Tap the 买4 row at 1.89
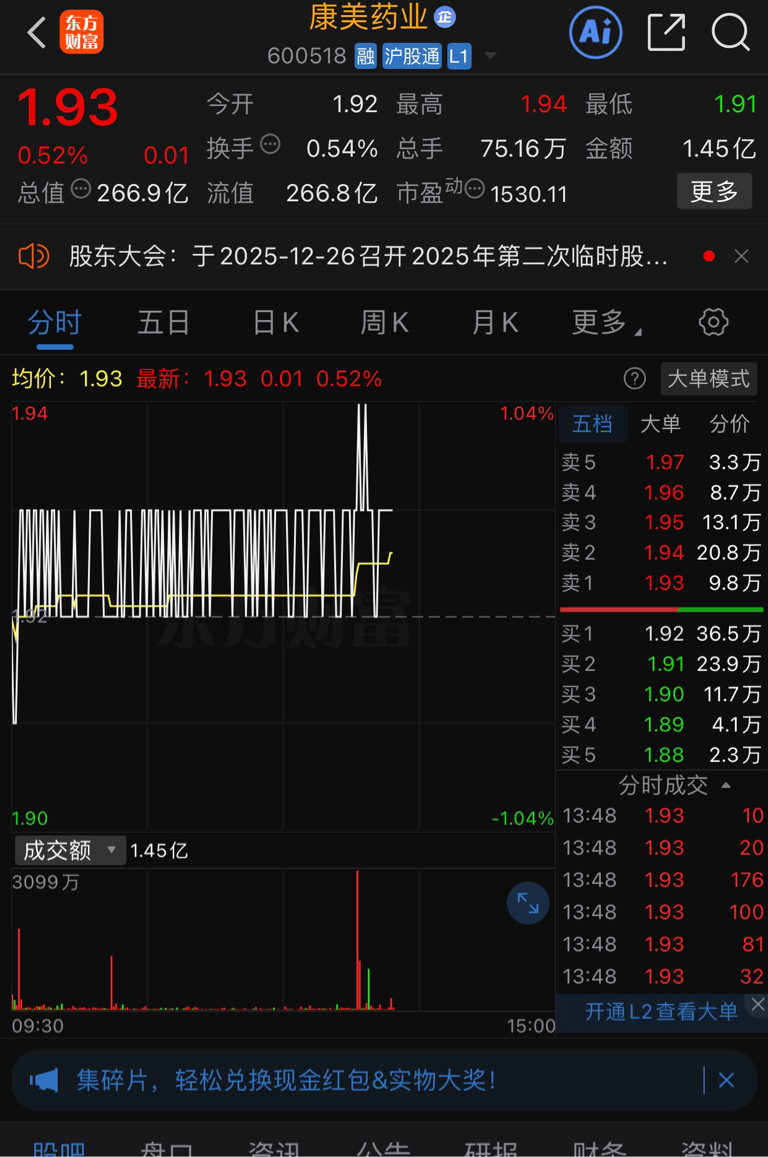The height and width of the screenshot is (1157, 768). point(661,725)
